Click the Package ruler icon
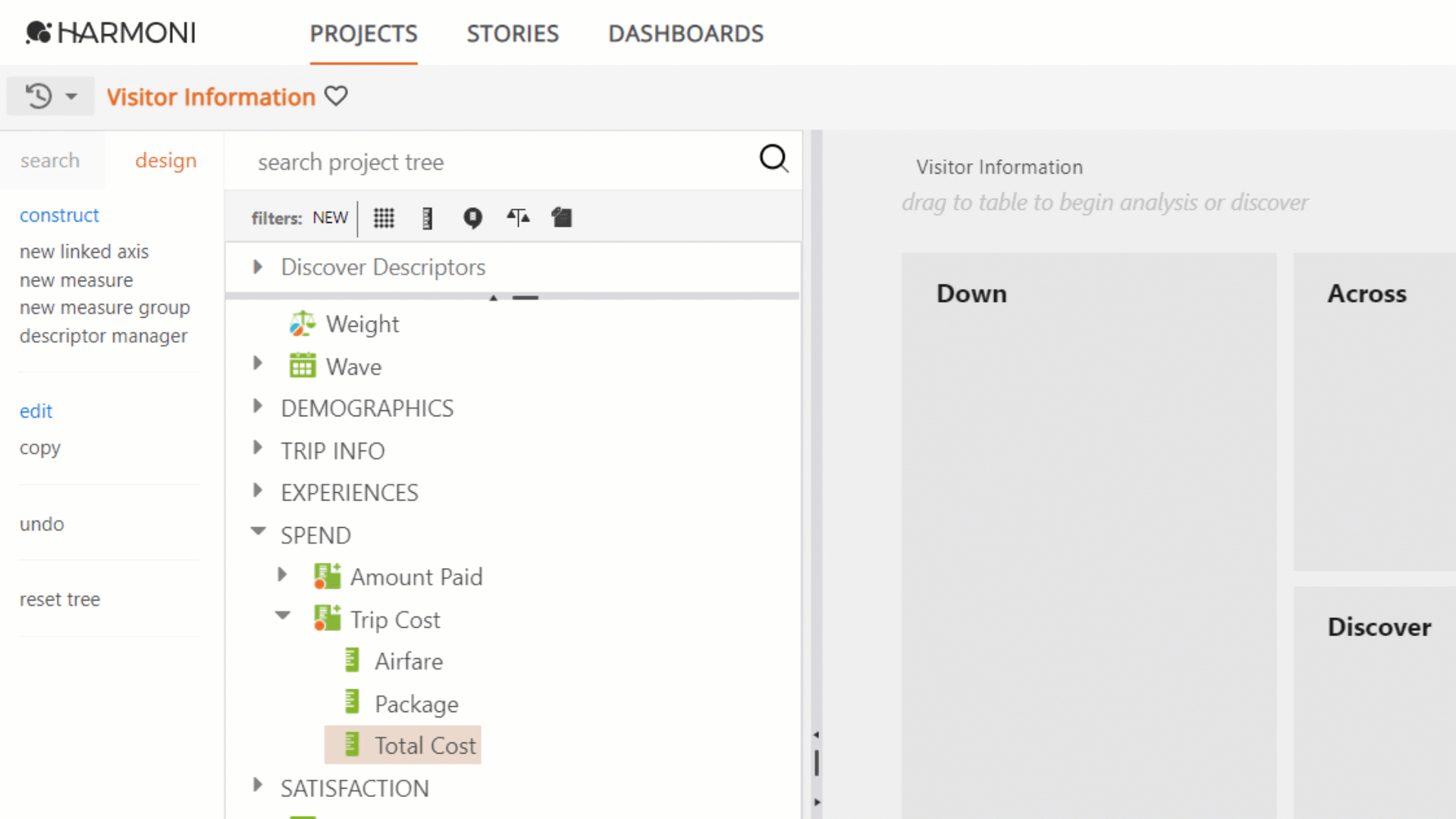Screen dimensions: 1456x819 tap(351, 703)
